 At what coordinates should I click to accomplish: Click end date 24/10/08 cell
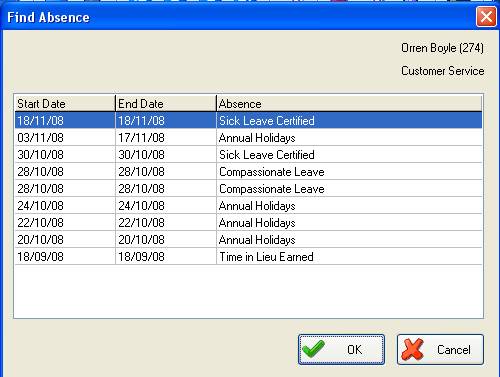pyautogui.click(x=166, y=205)
